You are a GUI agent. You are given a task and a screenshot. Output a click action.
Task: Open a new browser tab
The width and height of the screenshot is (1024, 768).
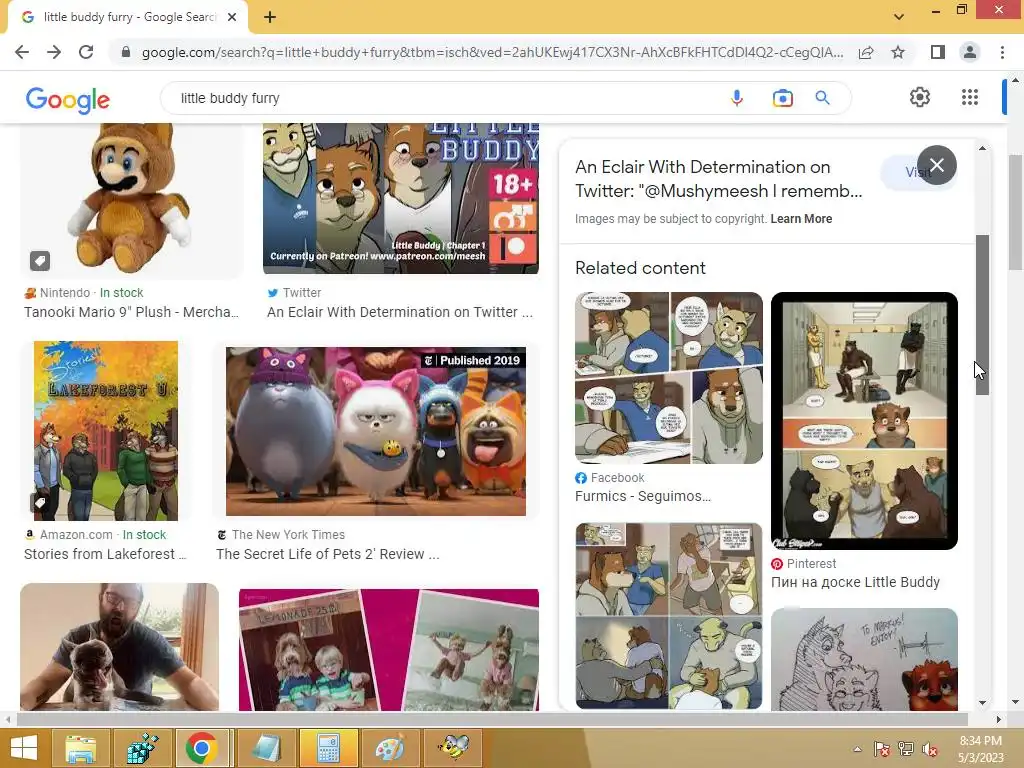click(270, 17)
